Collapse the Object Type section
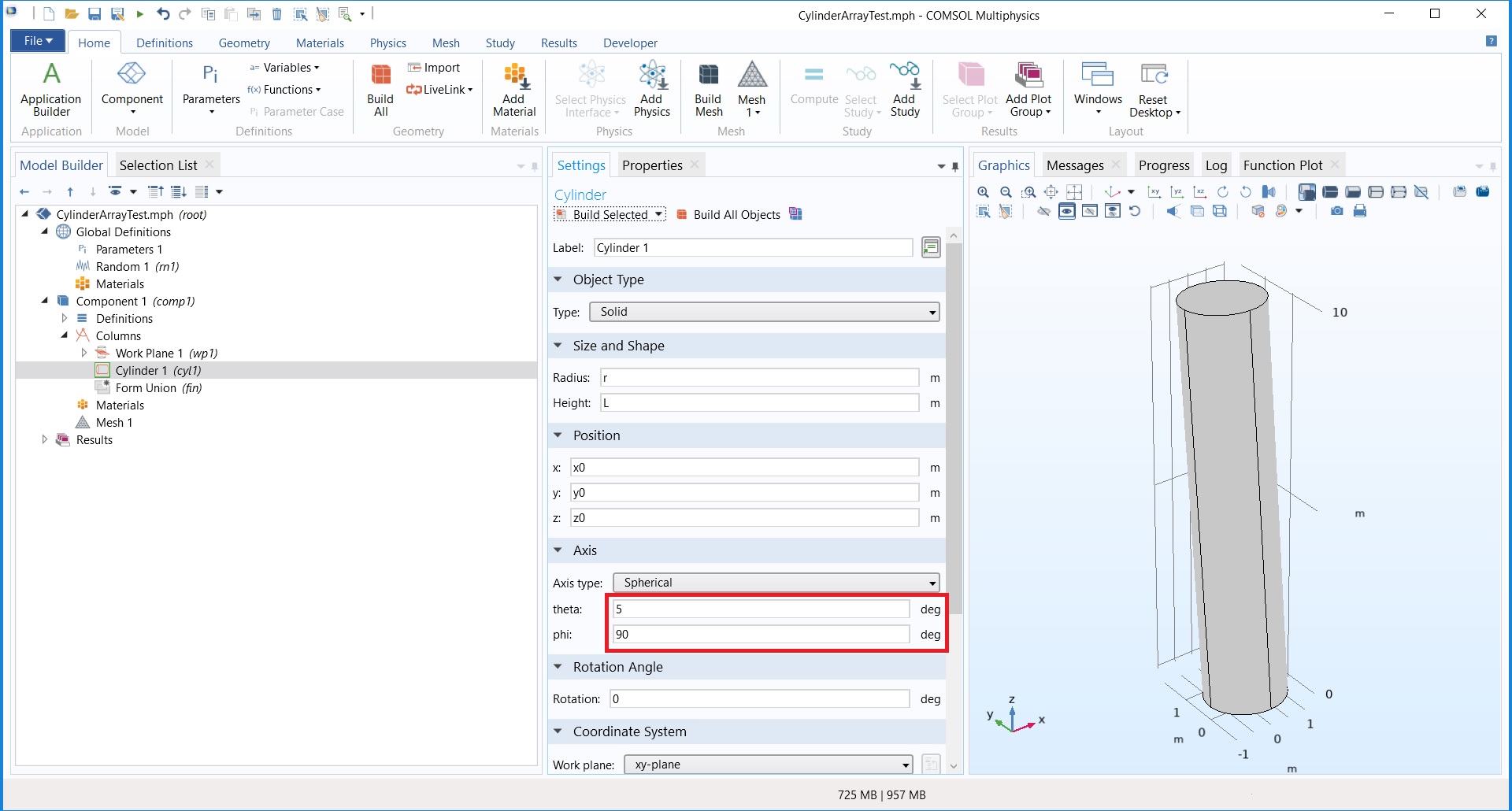The image size is (1512, 811). 558,280
